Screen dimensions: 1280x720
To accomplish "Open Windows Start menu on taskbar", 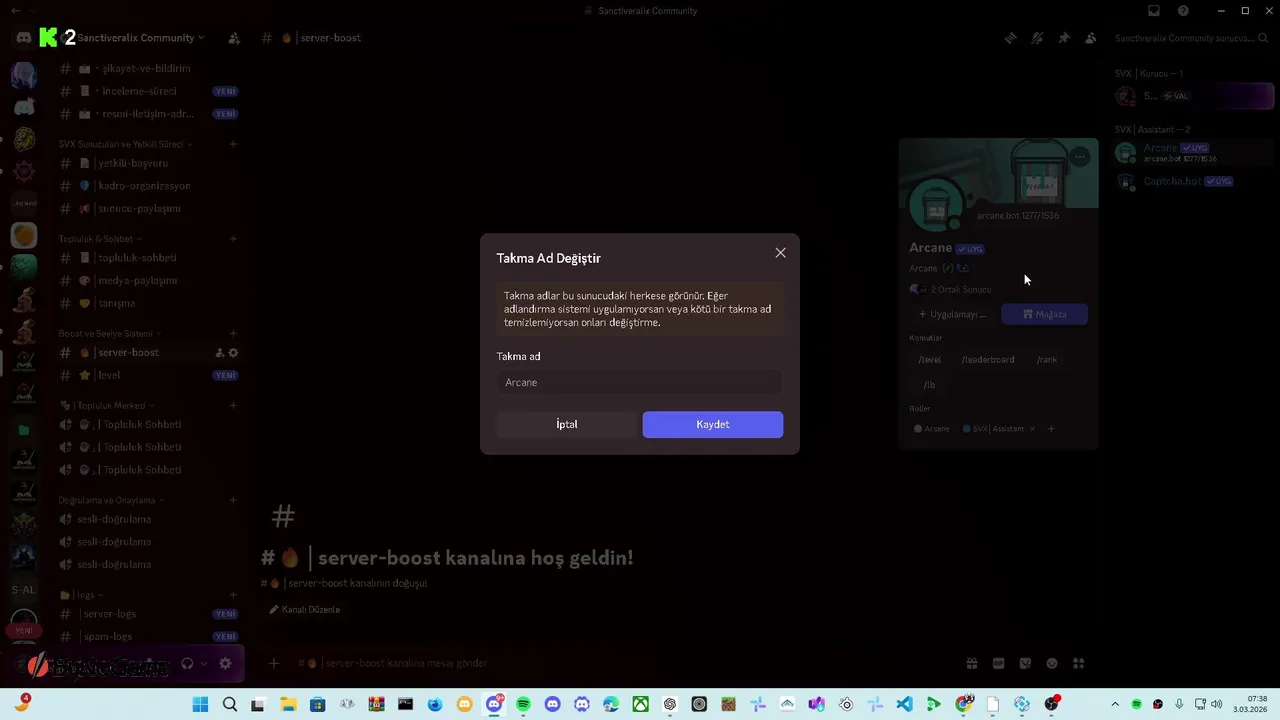I will 200,704.
